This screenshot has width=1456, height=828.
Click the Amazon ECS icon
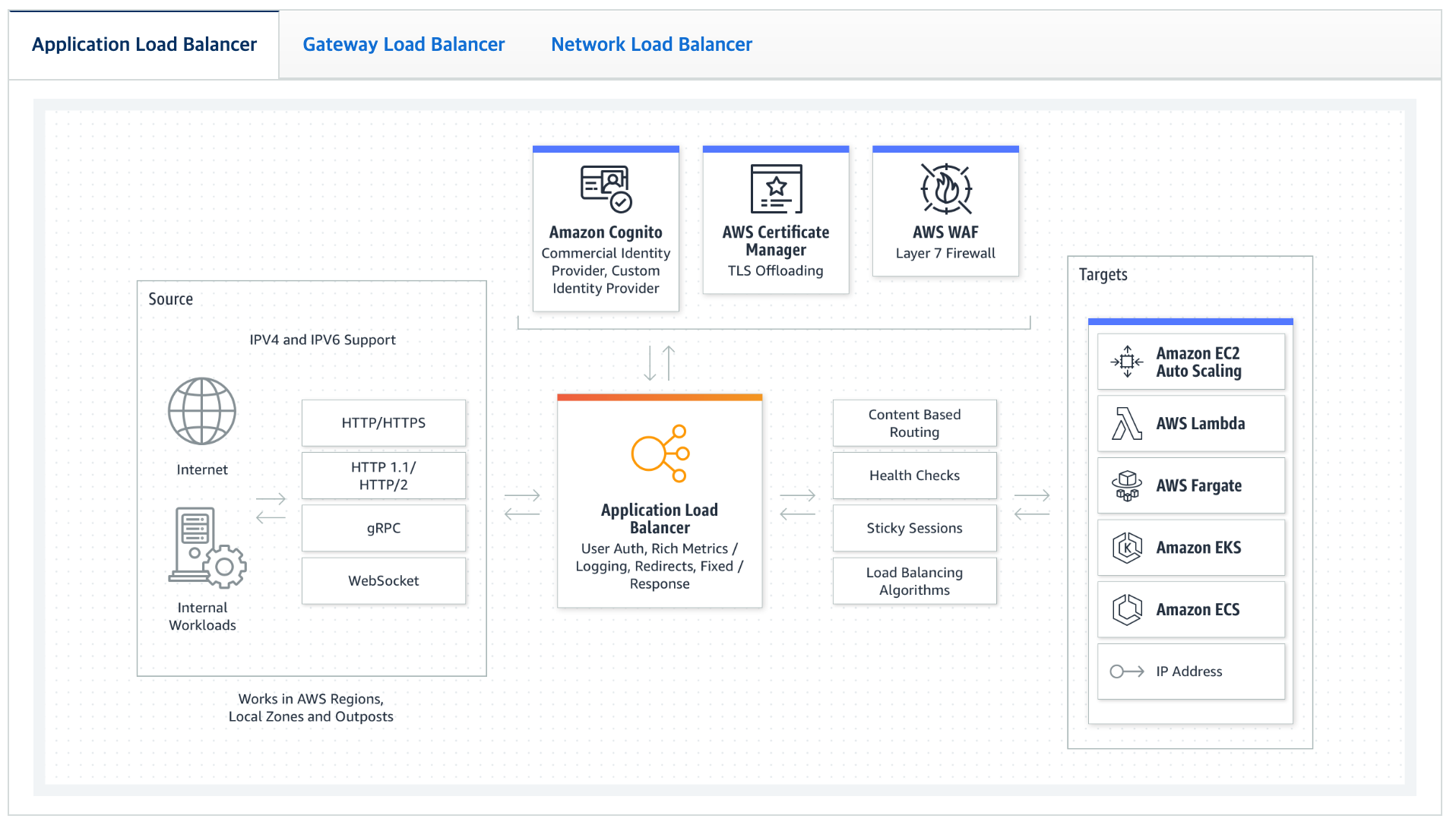pos(1127,610)
